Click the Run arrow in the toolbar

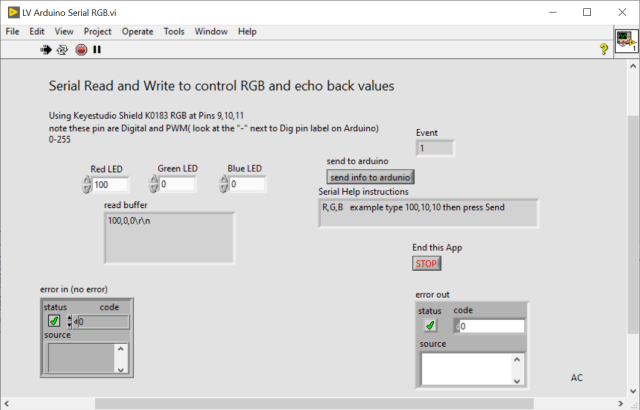(x=46, y=48)
